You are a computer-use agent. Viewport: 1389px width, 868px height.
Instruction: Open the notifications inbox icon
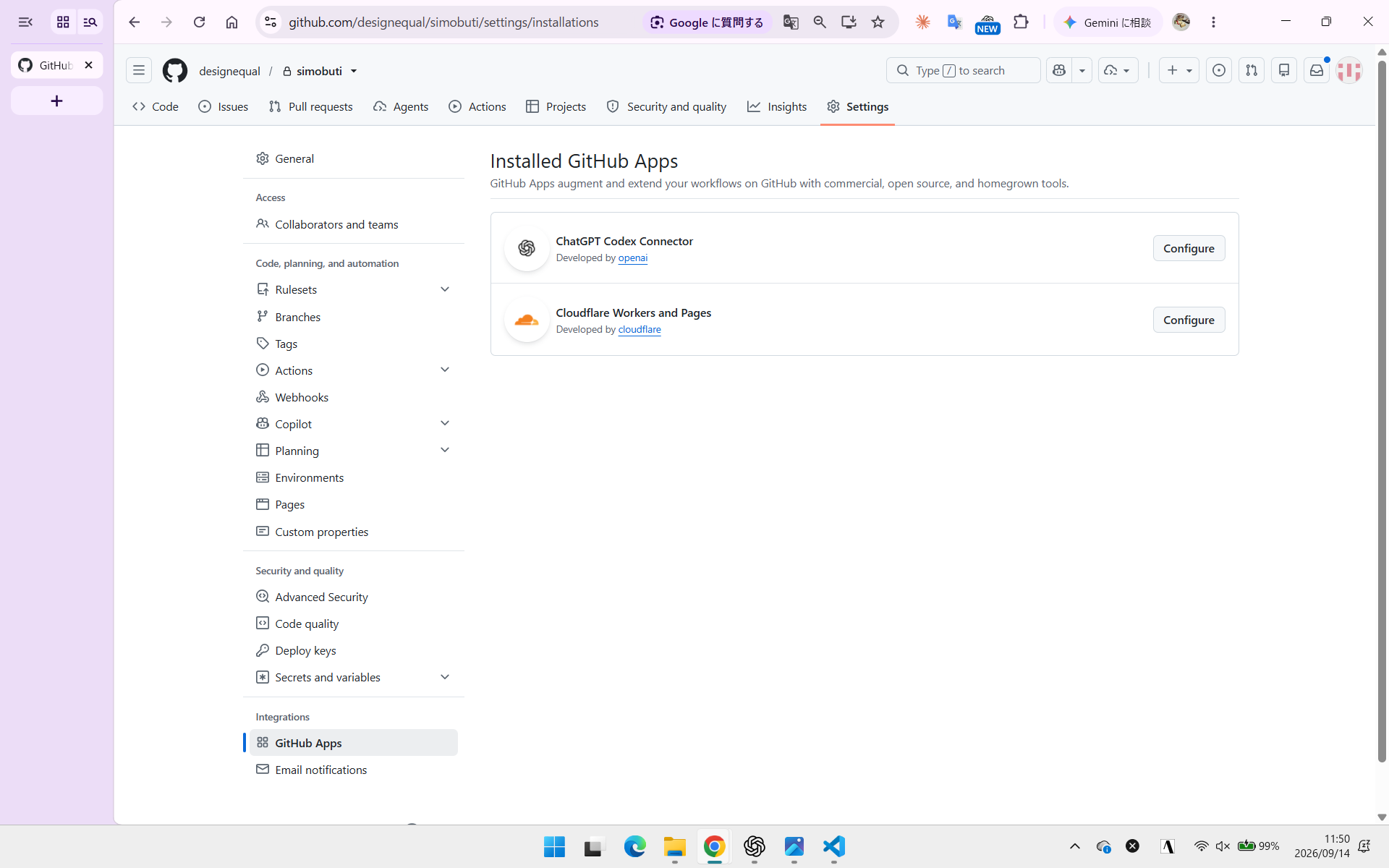tap(1317, 70)
